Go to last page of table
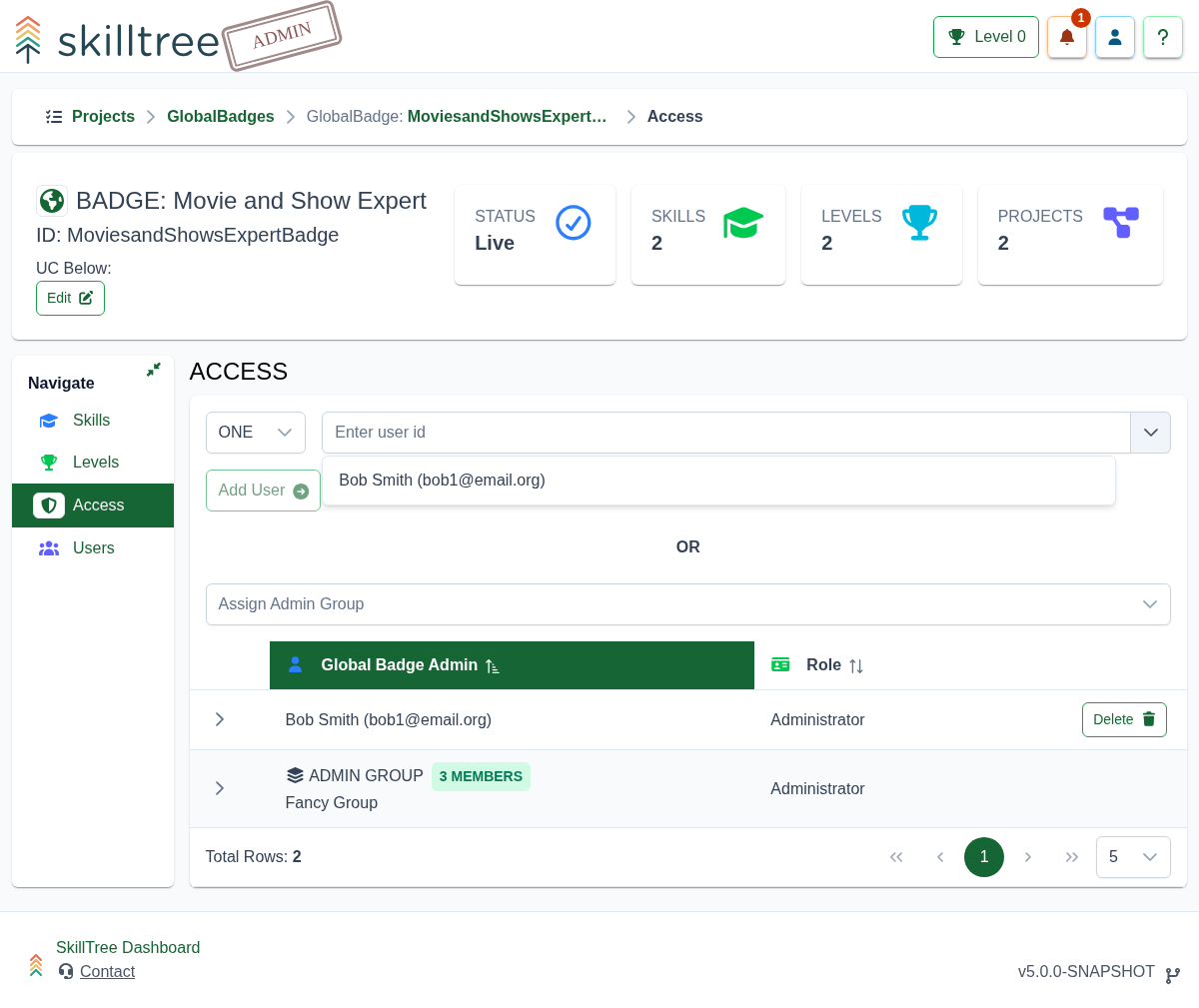The image size is (1199, 1008). [x=1072, y=857]
